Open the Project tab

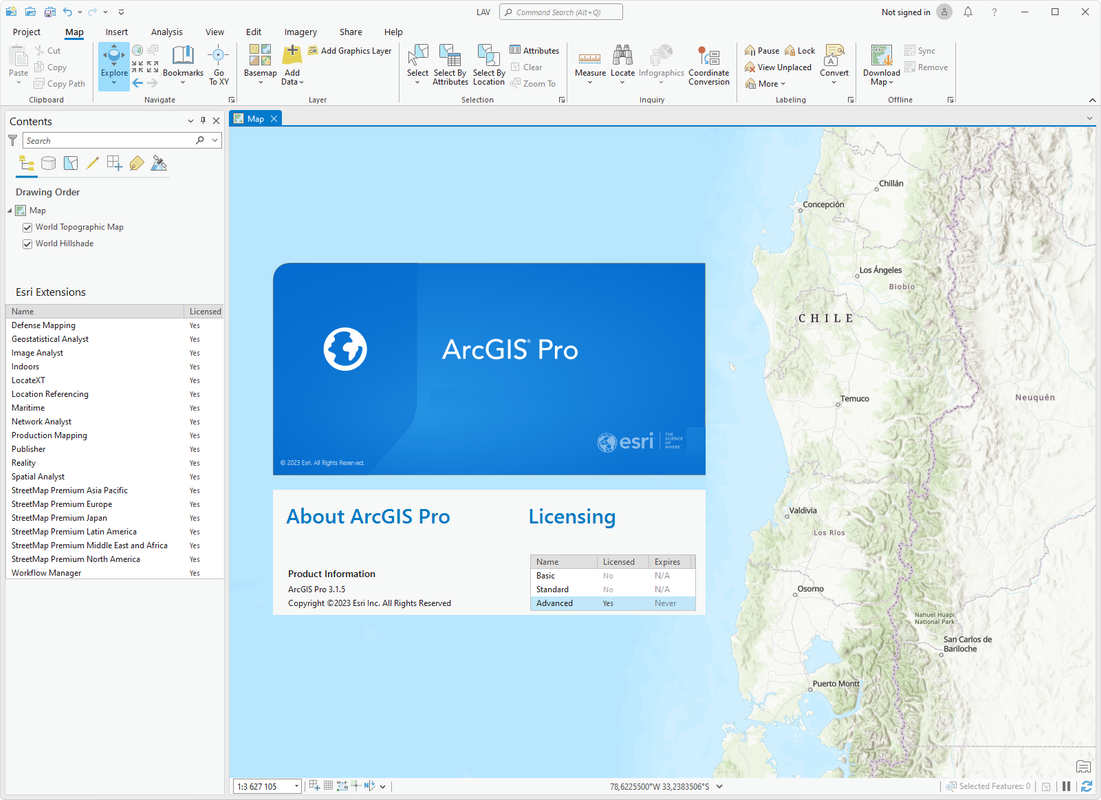27,32
